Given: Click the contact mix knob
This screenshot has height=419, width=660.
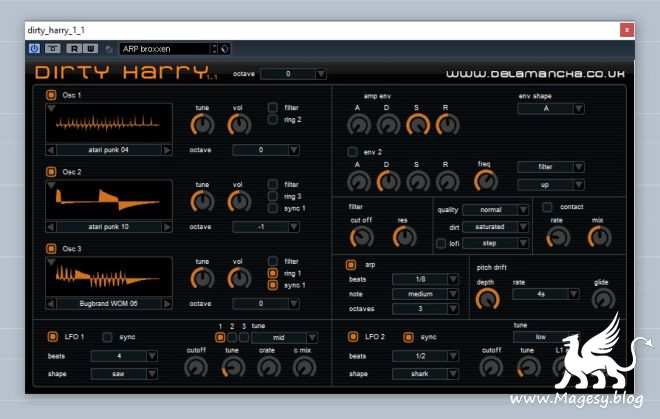Looking at the screenshot, I should click(x=599, y=238).
